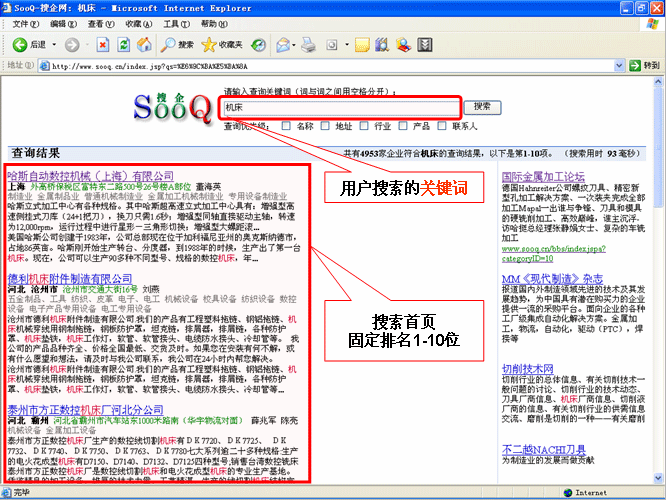Open the Discuss yellow note icon

tap(362, 45)
